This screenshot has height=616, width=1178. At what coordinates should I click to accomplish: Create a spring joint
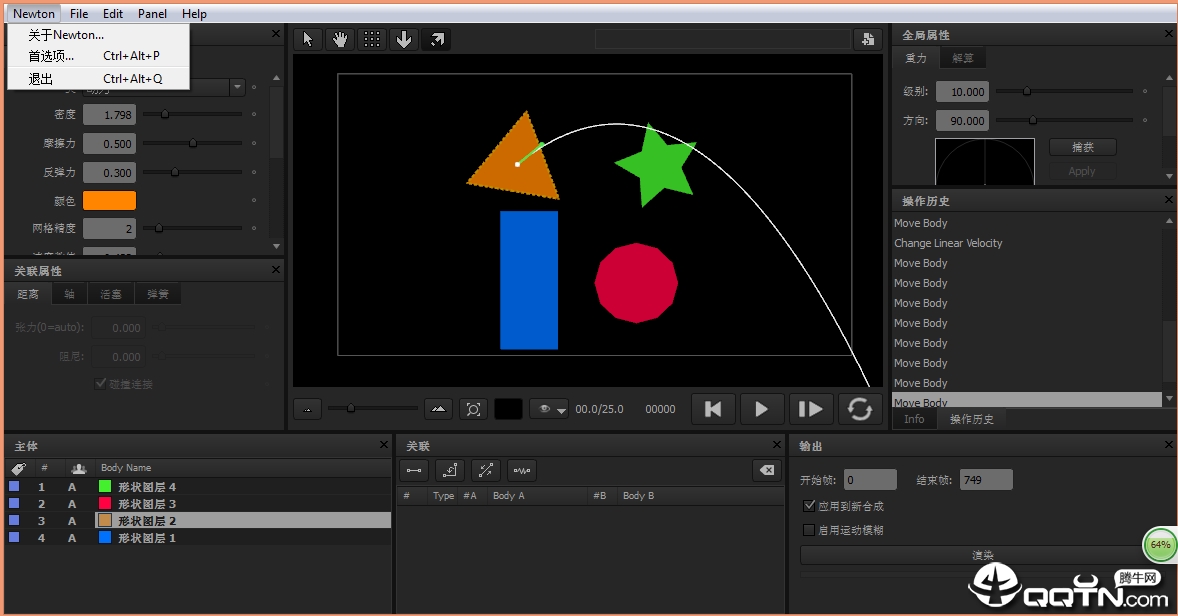[x=521, y=470]
